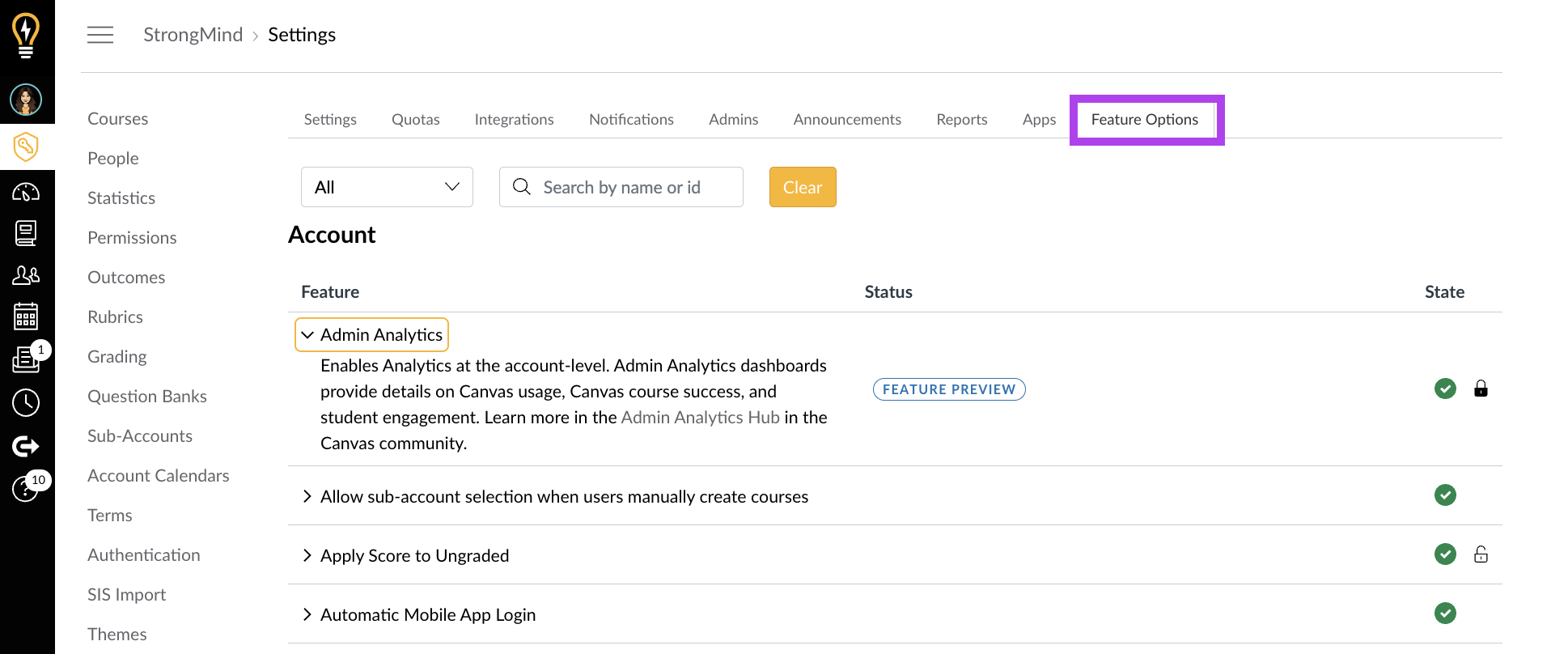Open Outcomes in account menu

pos(126,277)
